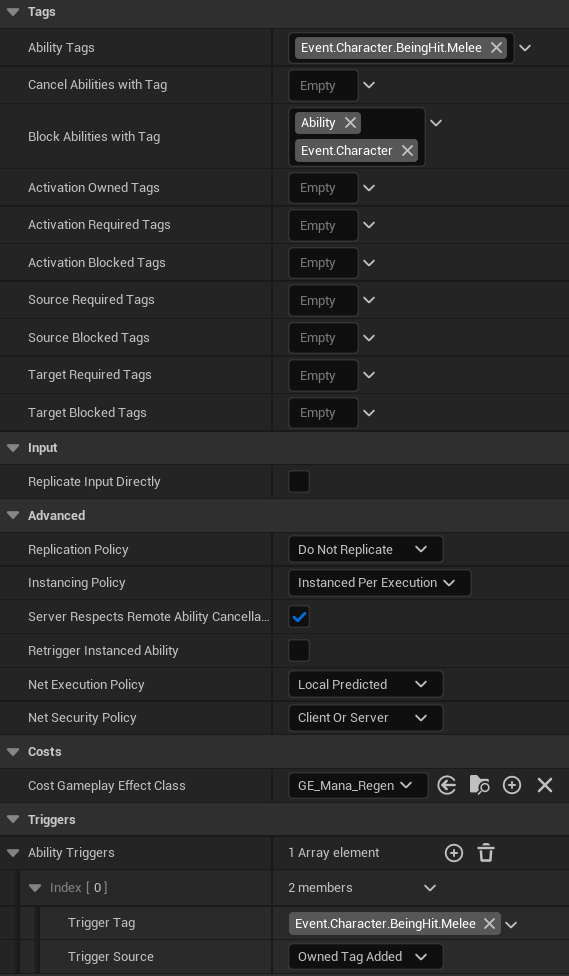Delete all Ability Triggers array elements
The image size is (569, 976).
coord(486,853)
